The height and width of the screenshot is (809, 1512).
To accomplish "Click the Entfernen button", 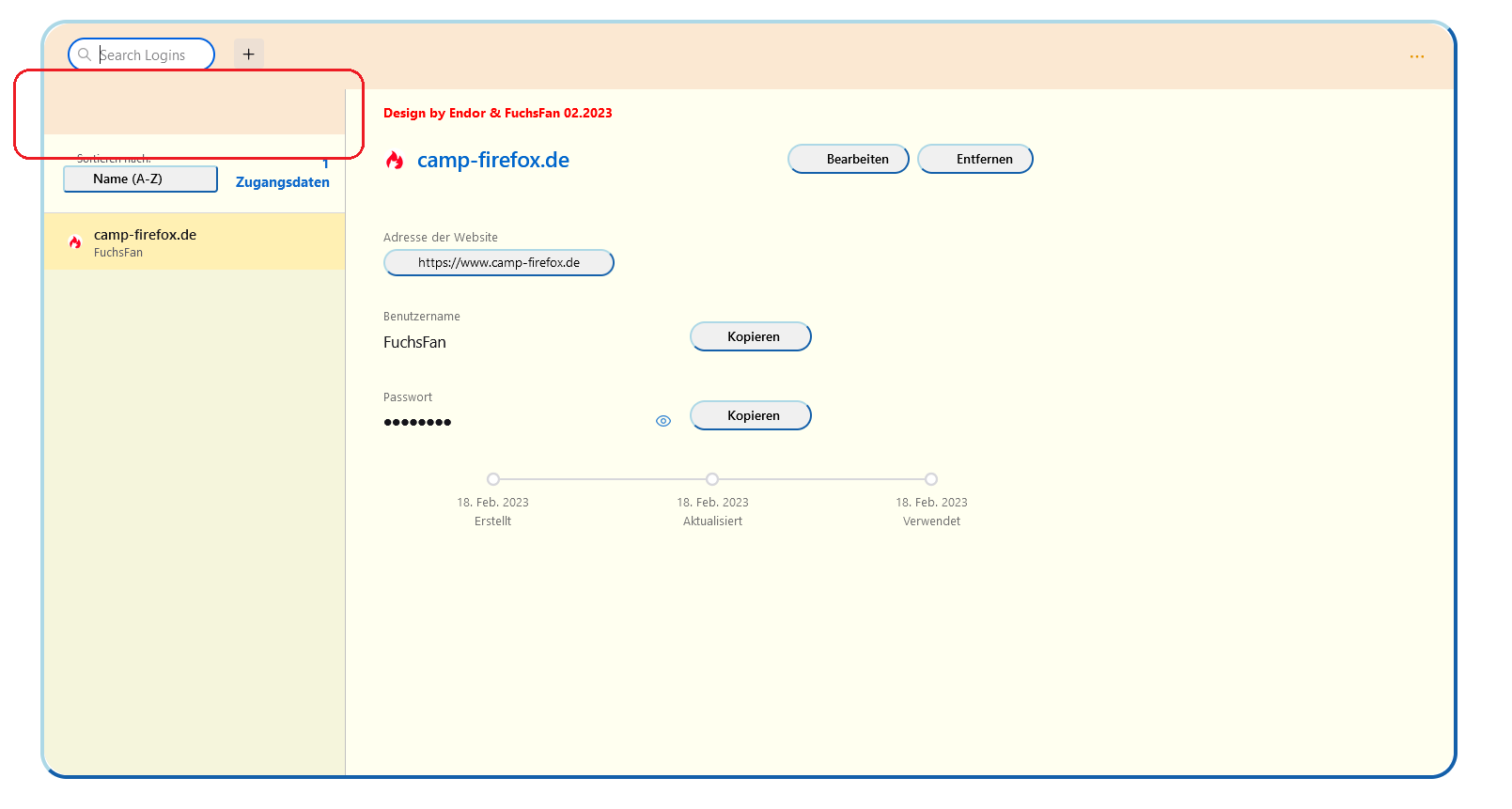I will [975, 159].
